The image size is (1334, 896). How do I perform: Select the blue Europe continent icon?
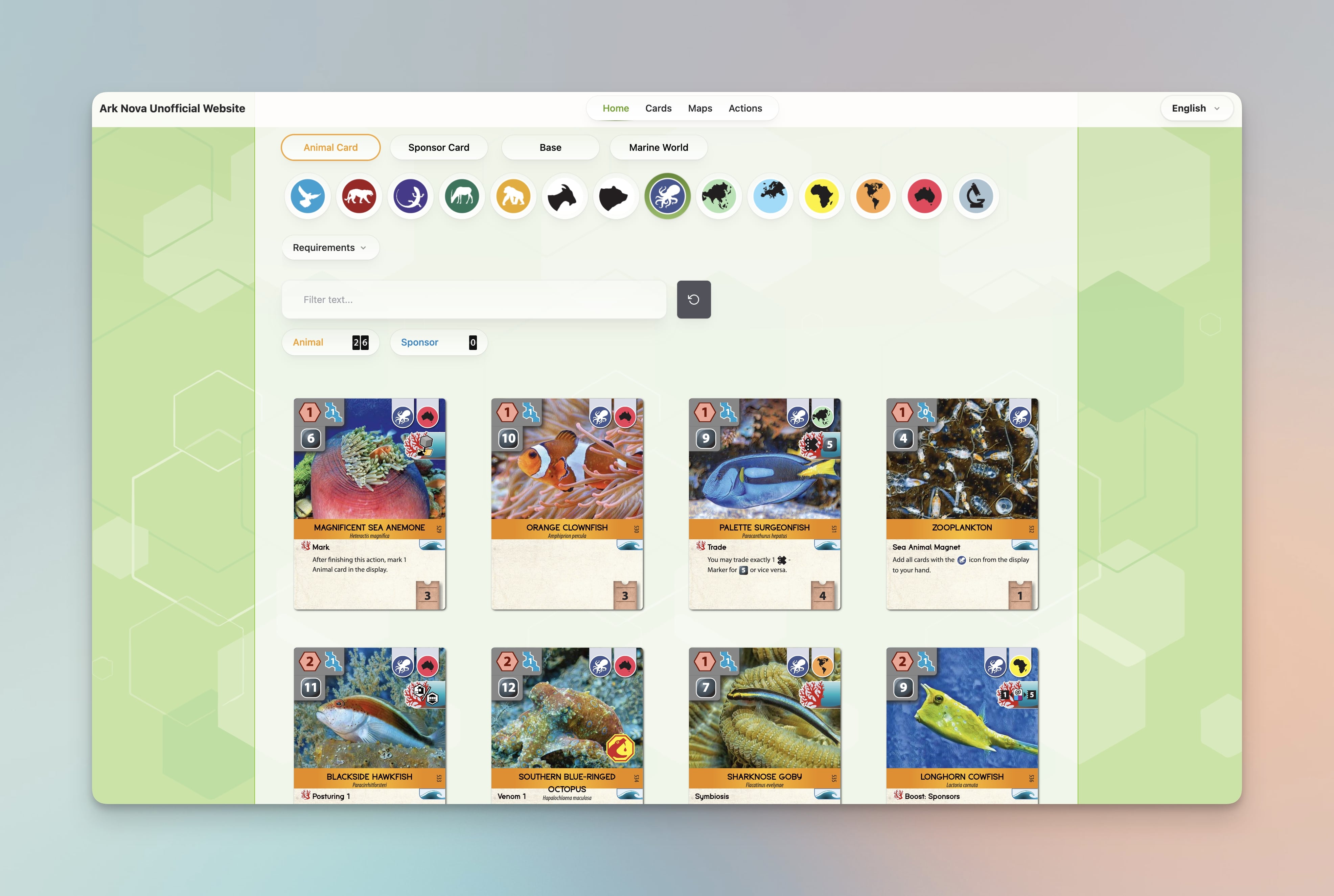(770, 196)
